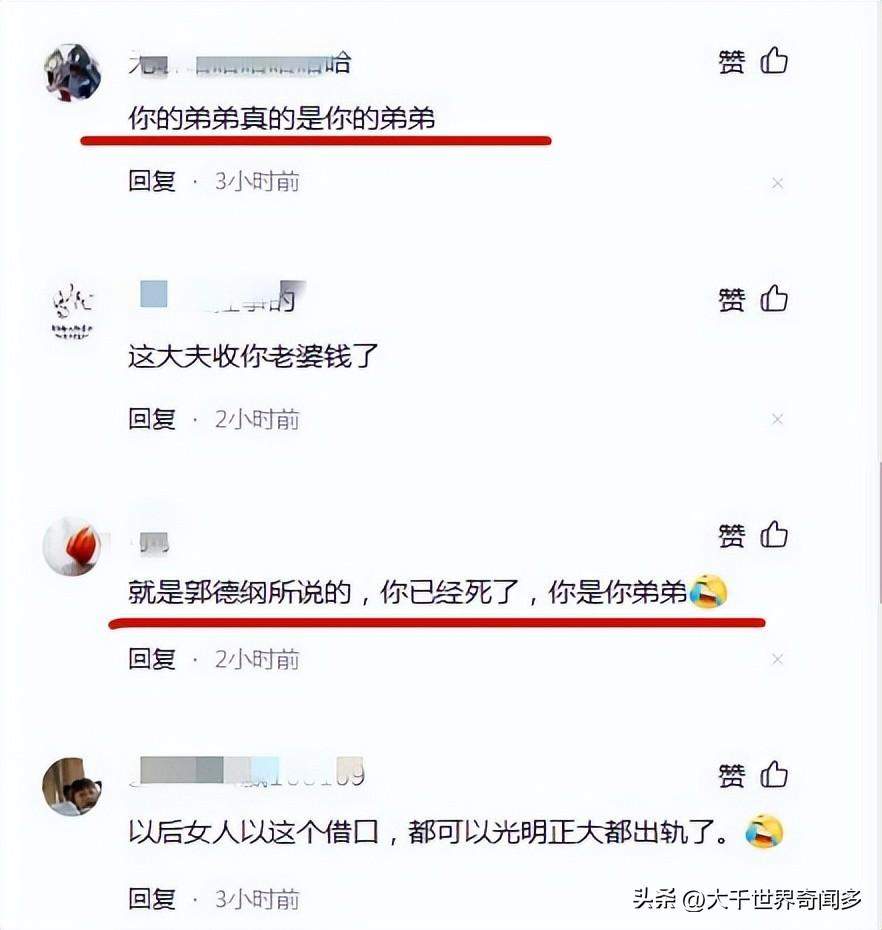
Task: Like the comment '你的弟弟真的是你的弟弟'
Action: [x=774, y=60]
